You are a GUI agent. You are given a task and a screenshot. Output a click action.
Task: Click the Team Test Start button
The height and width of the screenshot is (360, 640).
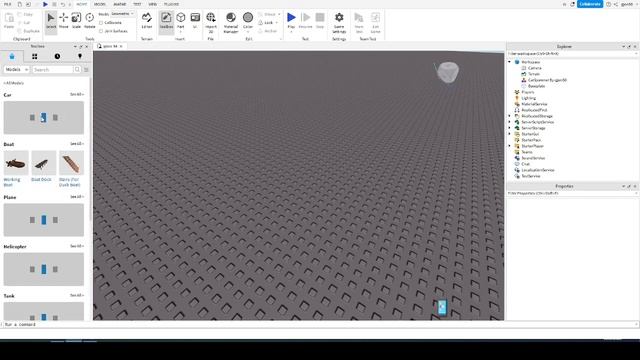[359, 22]
